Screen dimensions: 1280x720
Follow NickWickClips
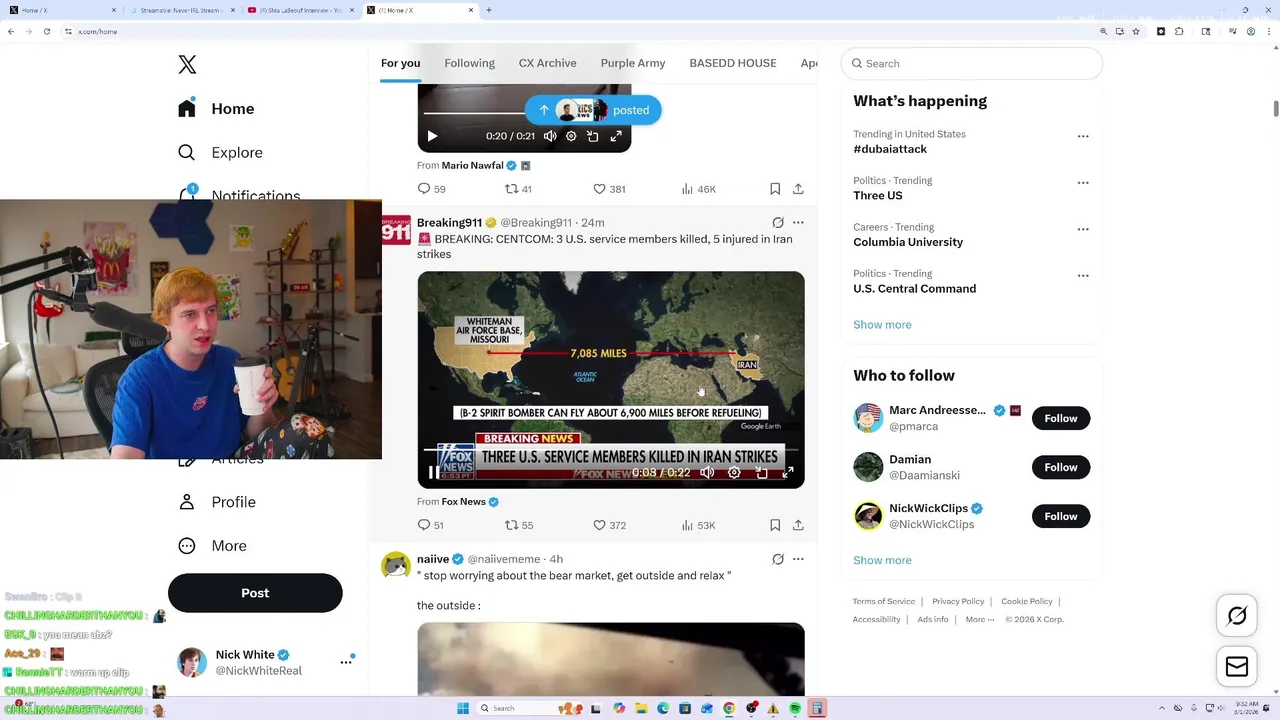(1061, 516)
